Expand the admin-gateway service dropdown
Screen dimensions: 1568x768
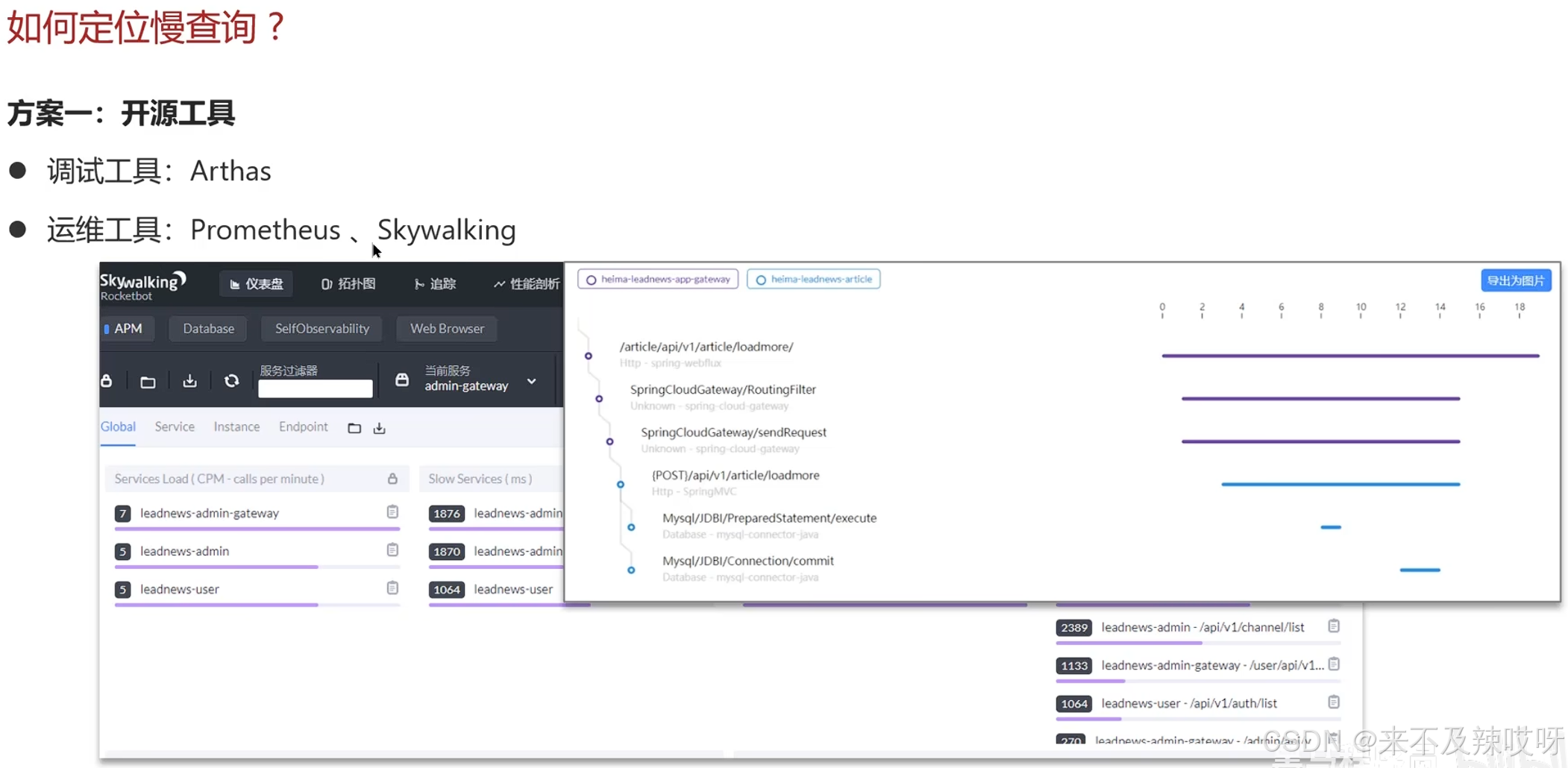pos(531,381)
